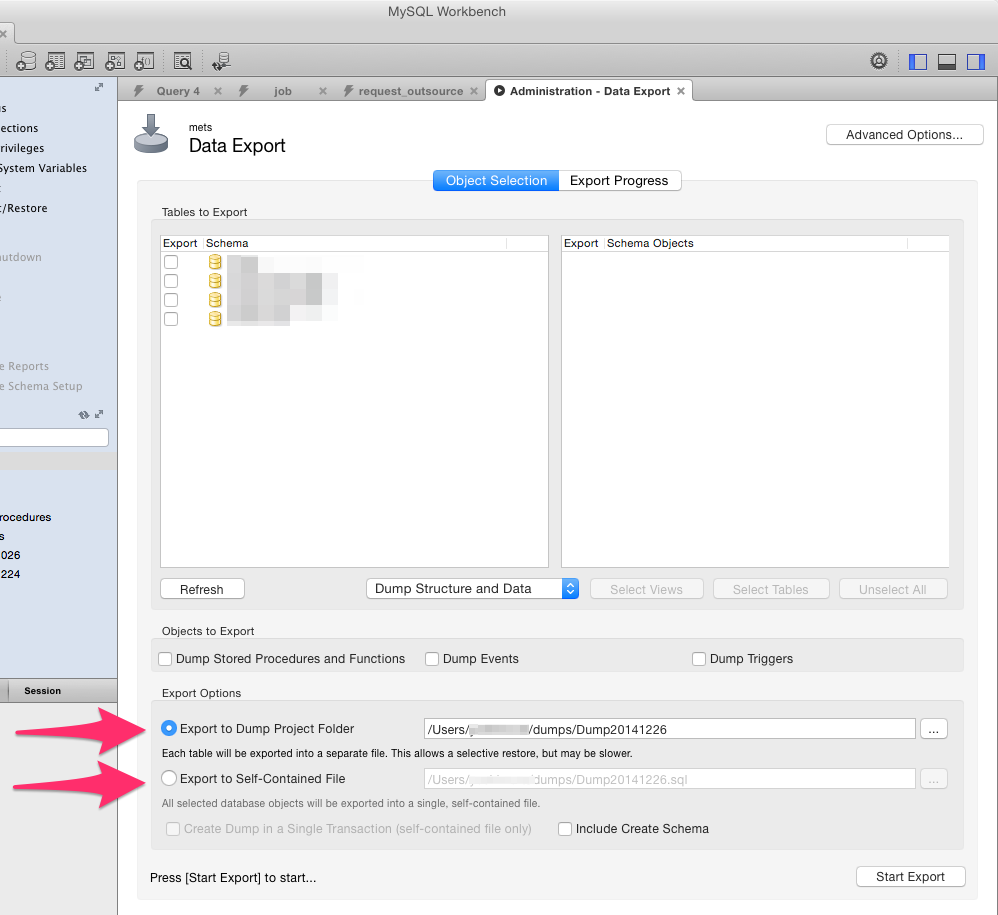Switch to the Query 4 tab
Image resolution: width=998 pixels, height=915 pixels.
[x=178, y=91]
